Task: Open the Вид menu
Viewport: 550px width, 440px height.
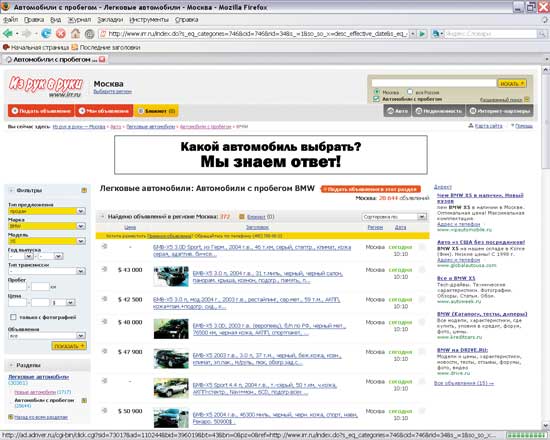Action: point(56,20)
